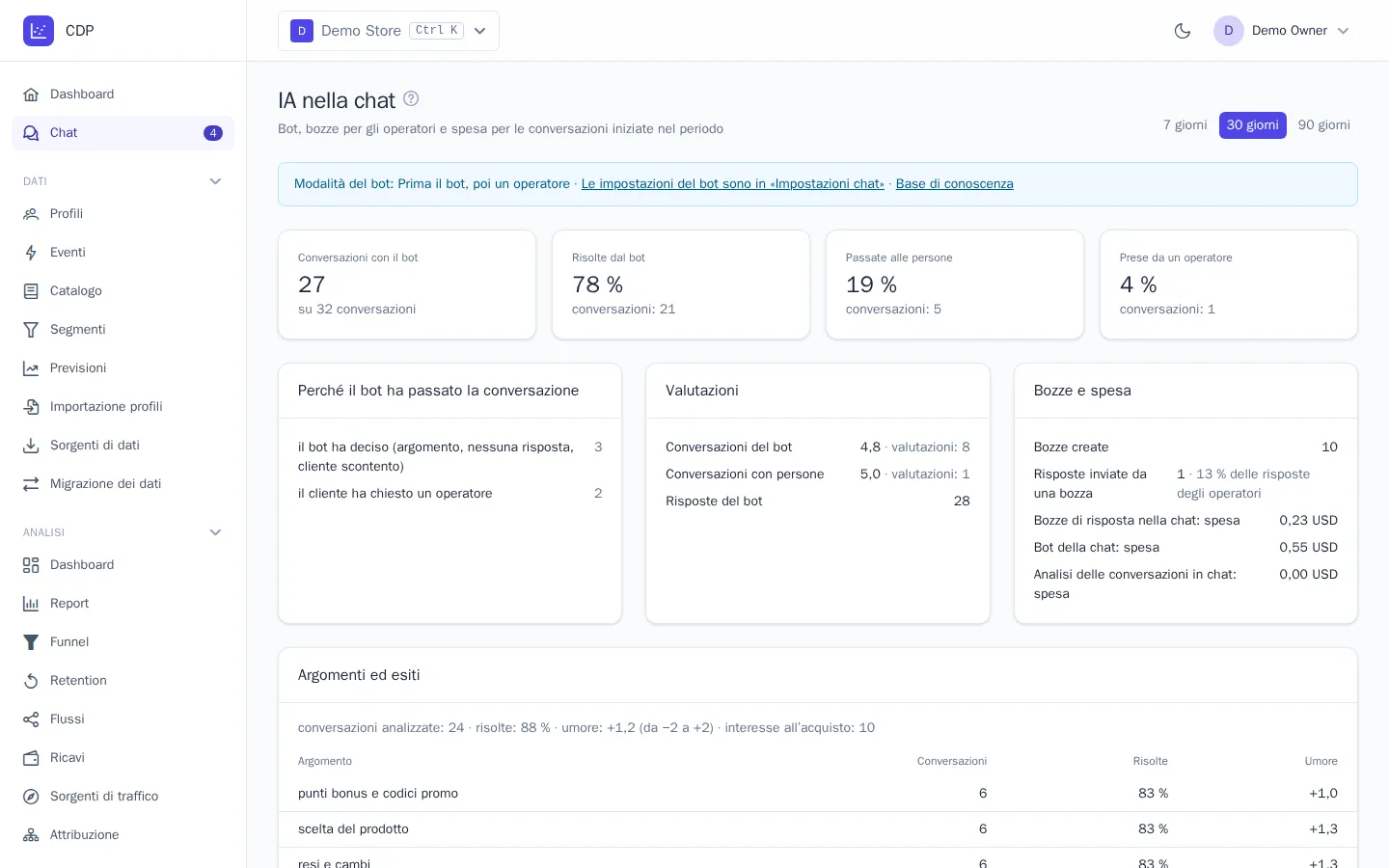Click the Ctrl K shortcut hint
Screen dimensions: 1389x868
437,31
